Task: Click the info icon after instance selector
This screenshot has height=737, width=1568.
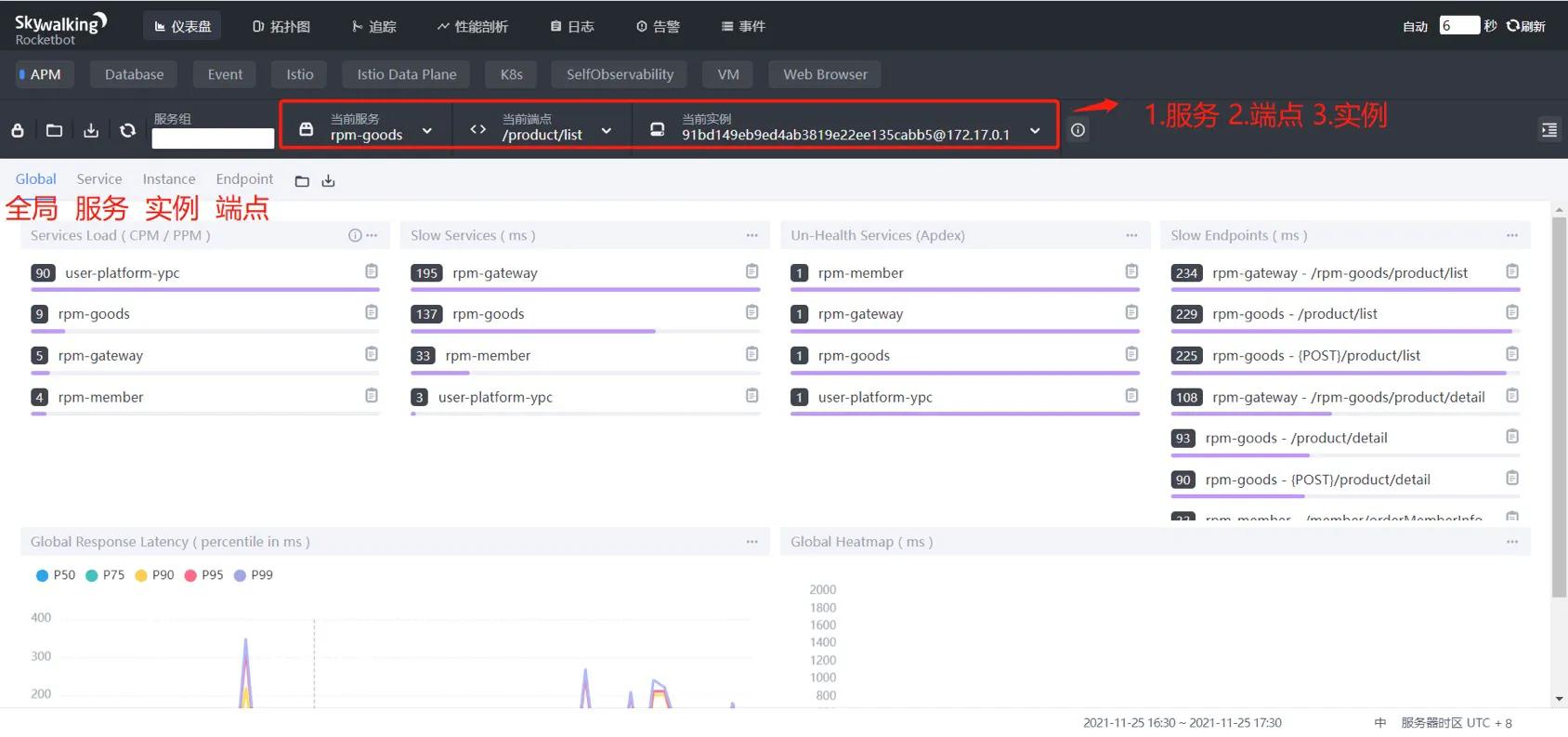Action: click(1078, 130)
